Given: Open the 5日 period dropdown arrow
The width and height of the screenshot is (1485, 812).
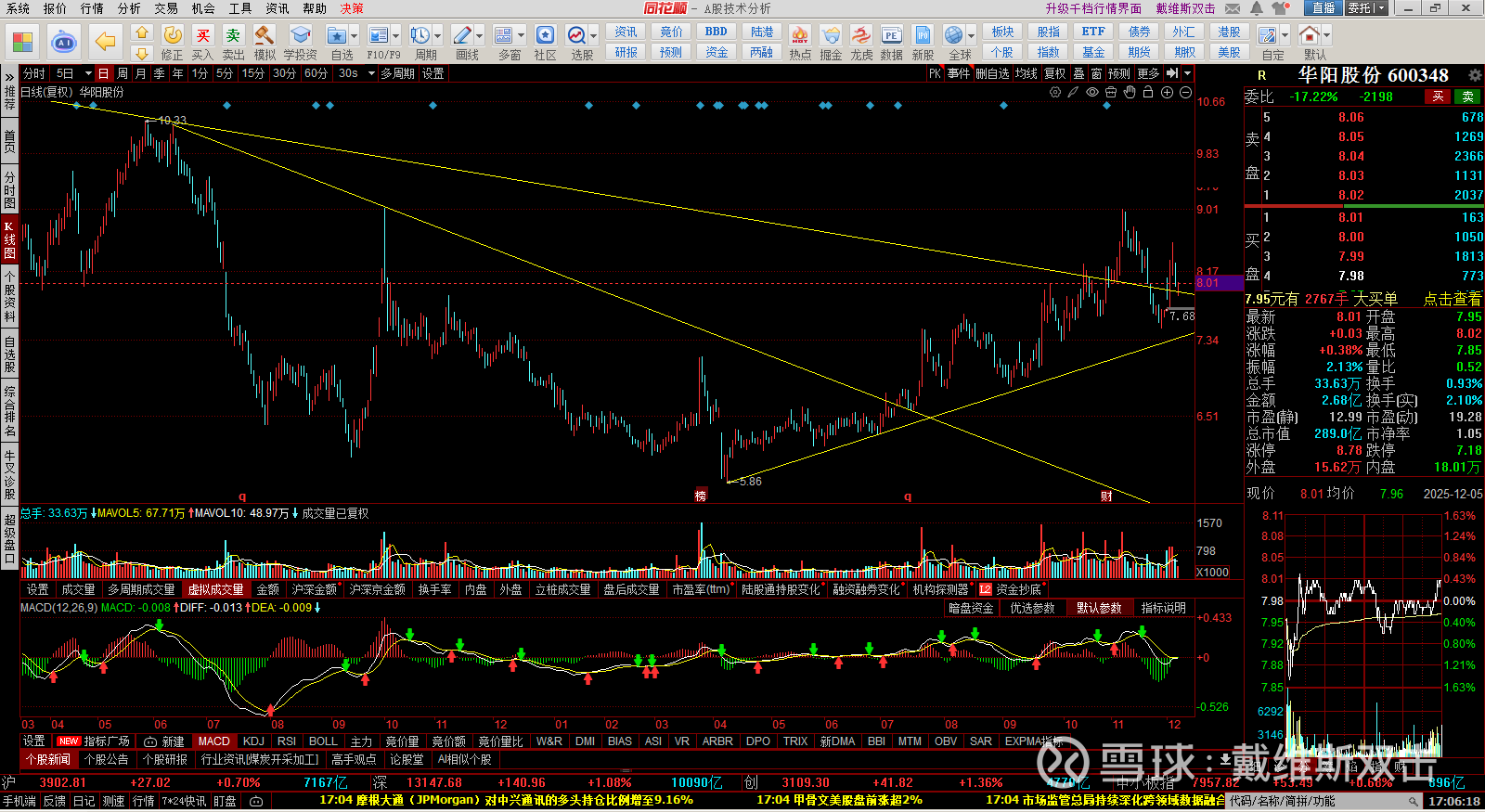Looking at the screenshot, I should click(x=88, y=73).
